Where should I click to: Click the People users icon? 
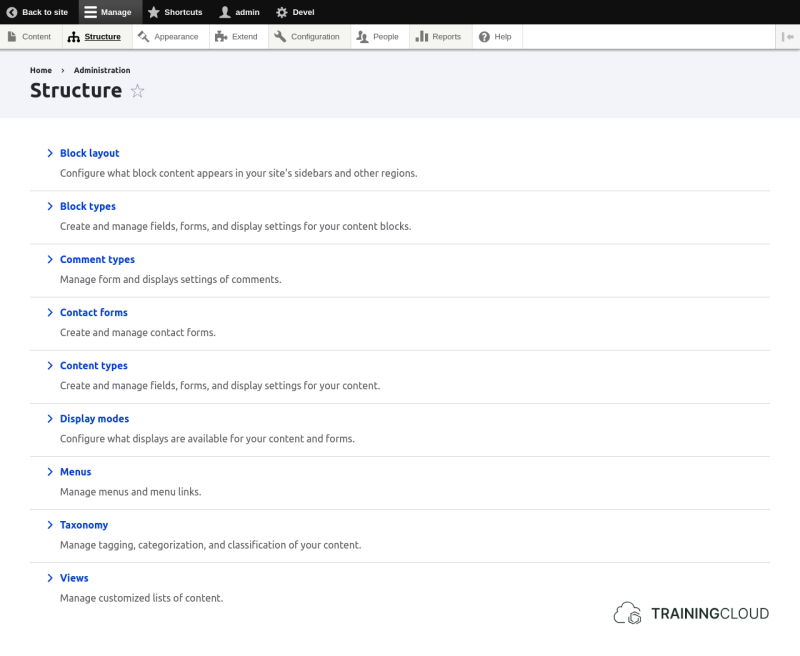tap(362, 36)
